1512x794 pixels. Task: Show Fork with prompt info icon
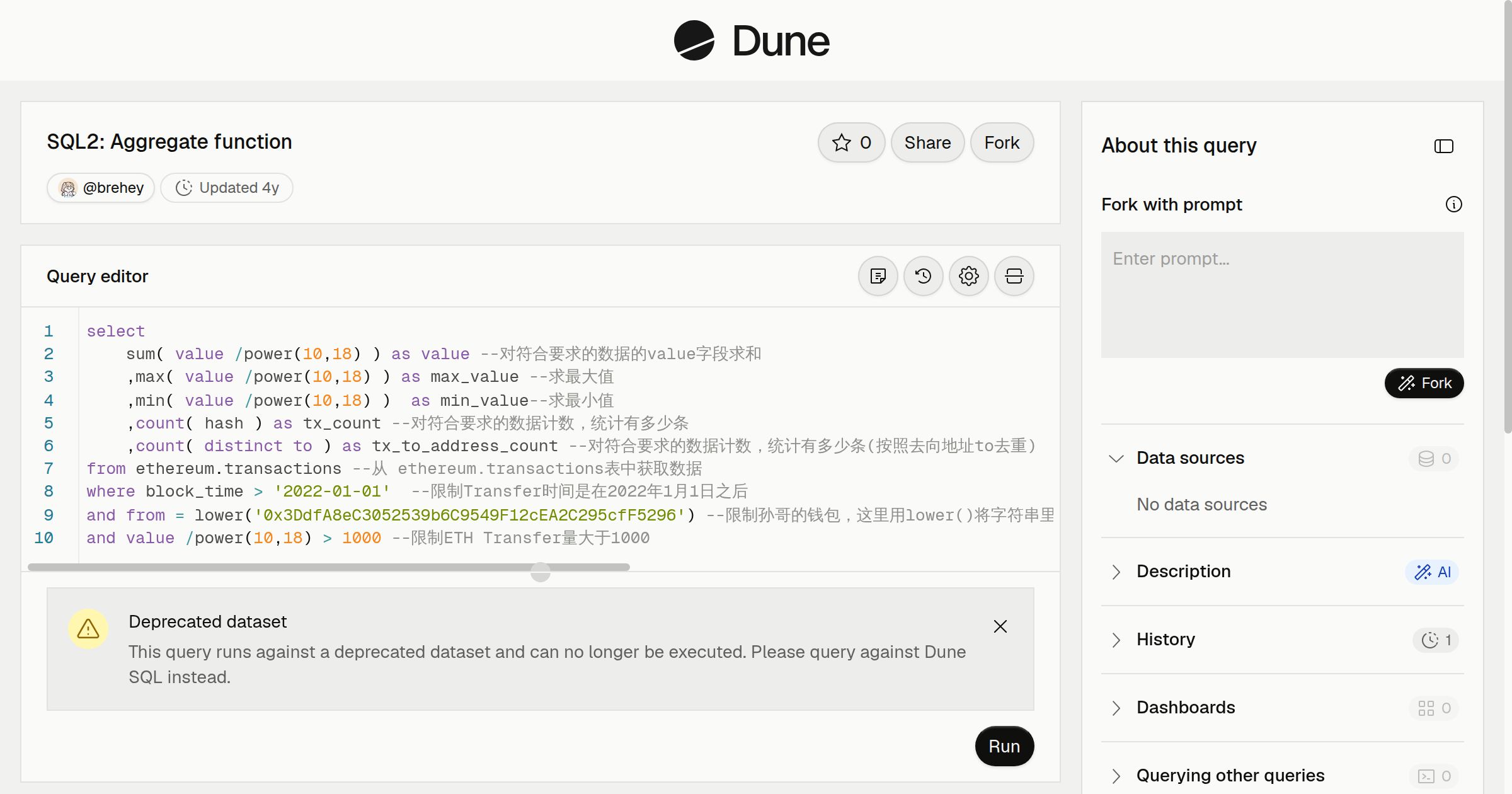1453,204
